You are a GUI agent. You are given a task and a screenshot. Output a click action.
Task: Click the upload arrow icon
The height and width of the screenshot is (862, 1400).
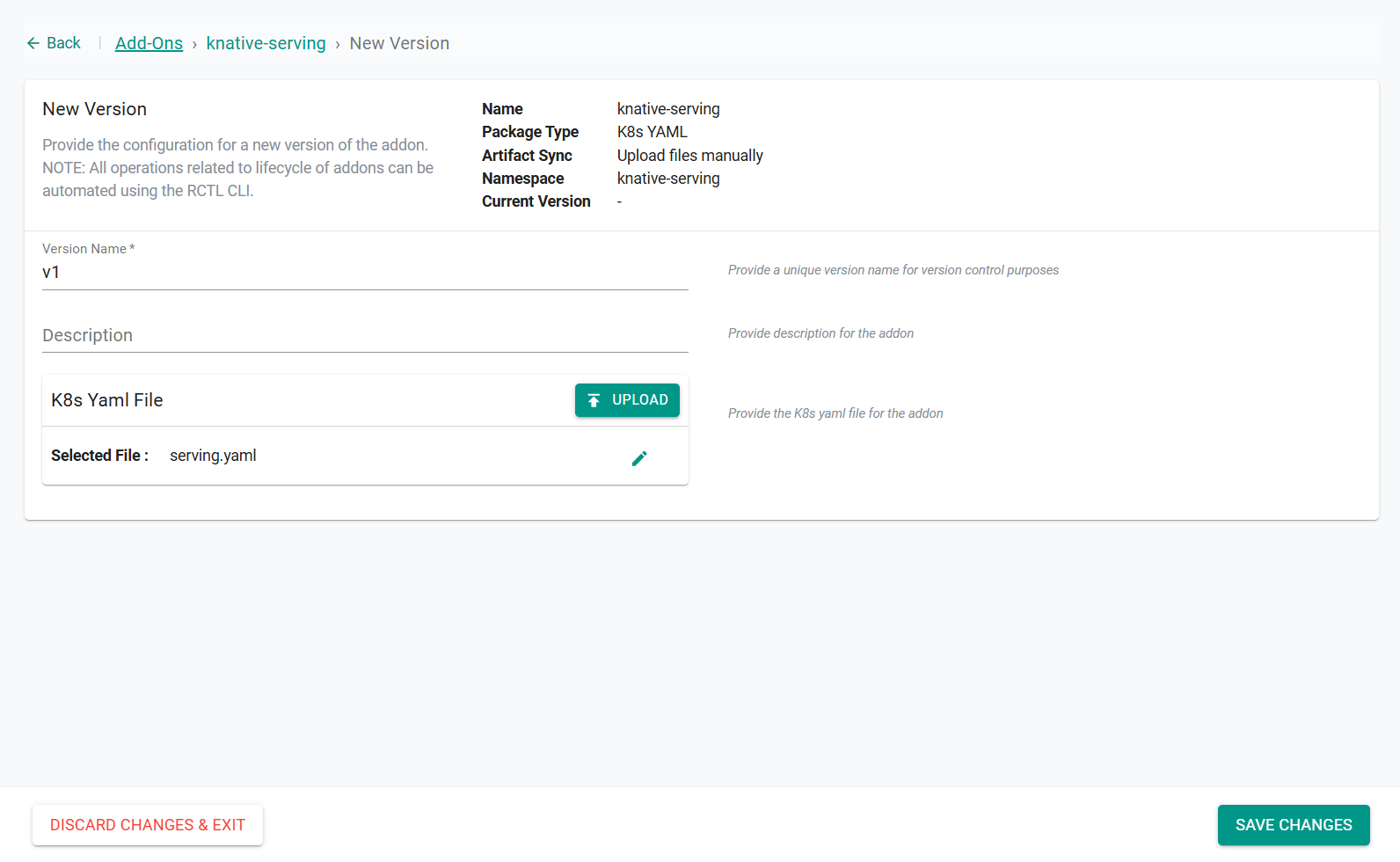(594, 400)
